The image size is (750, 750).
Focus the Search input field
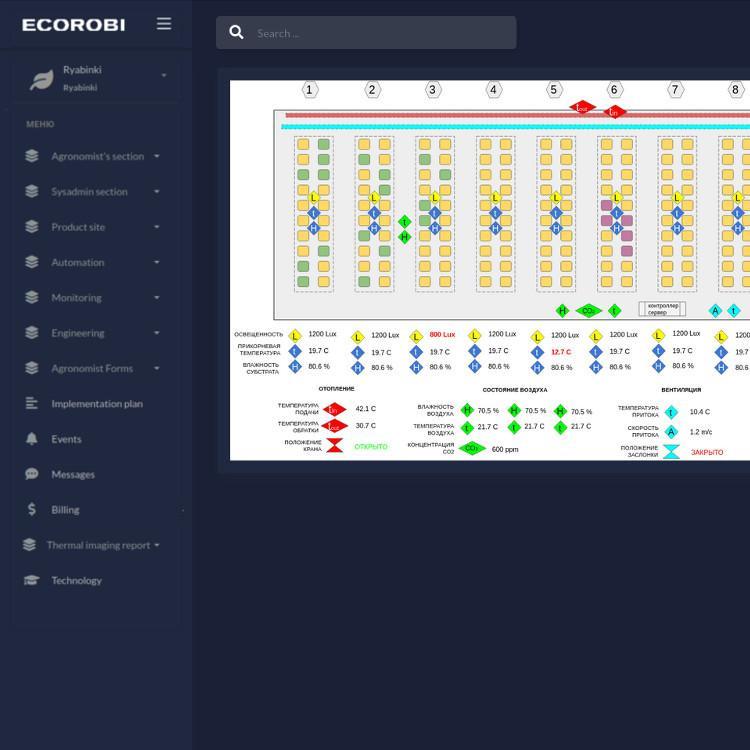tap(380, 33)
